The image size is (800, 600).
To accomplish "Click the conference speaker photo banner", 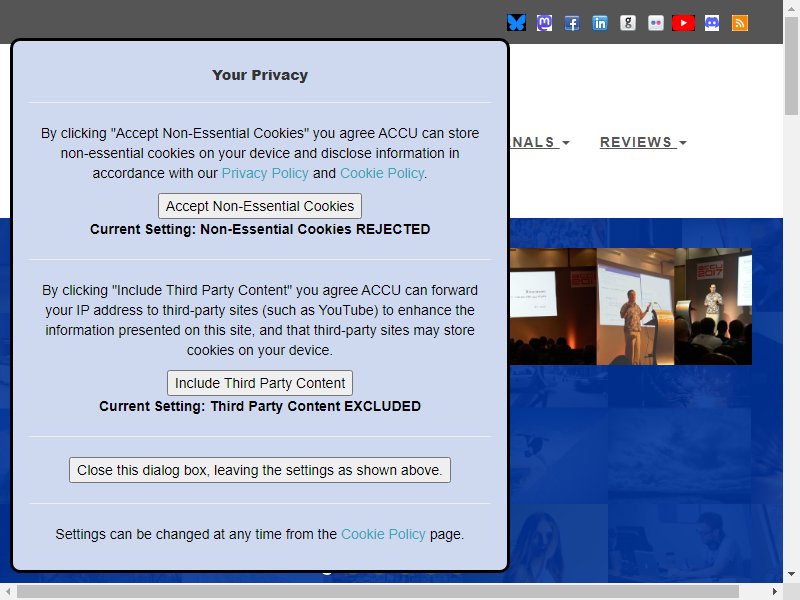I will (x=631, y=306).
